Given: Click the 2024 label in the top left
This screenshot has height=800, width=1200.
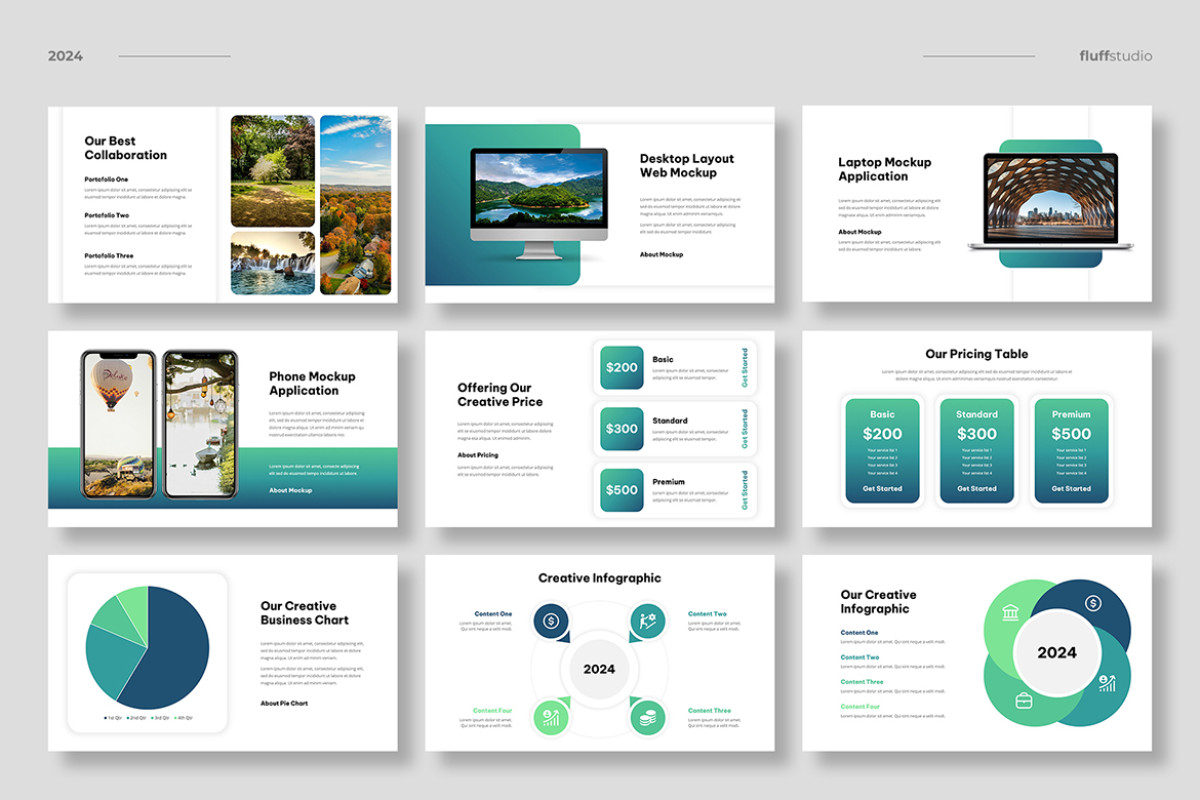Looking at the screenshot, I should 66,57.
